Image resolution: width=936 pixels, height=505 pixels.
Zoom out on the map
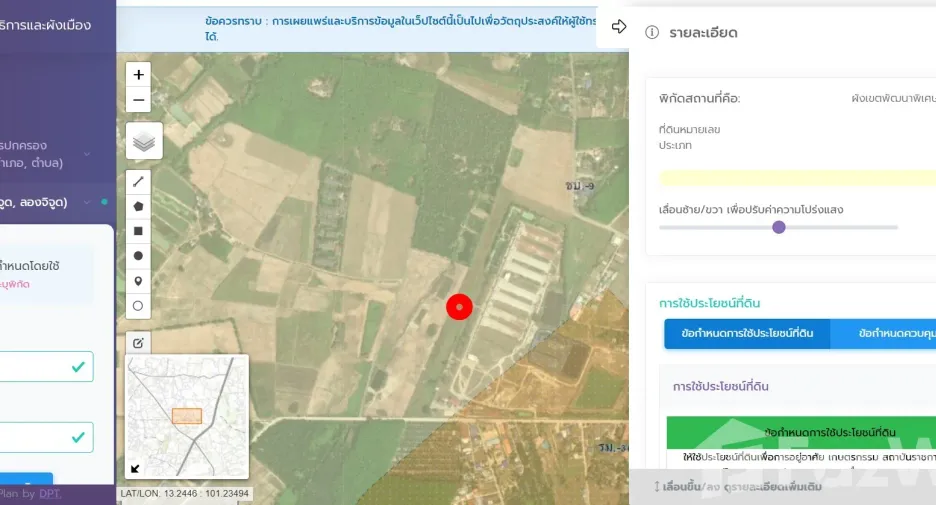138,100
